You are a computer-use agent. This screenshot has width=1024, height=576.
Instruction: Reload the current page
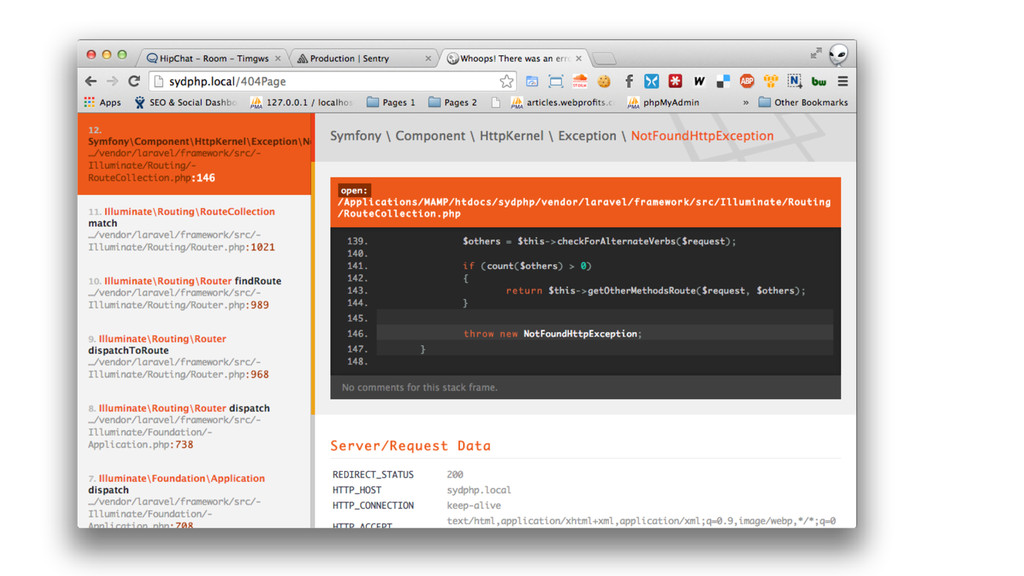[134, 81]
